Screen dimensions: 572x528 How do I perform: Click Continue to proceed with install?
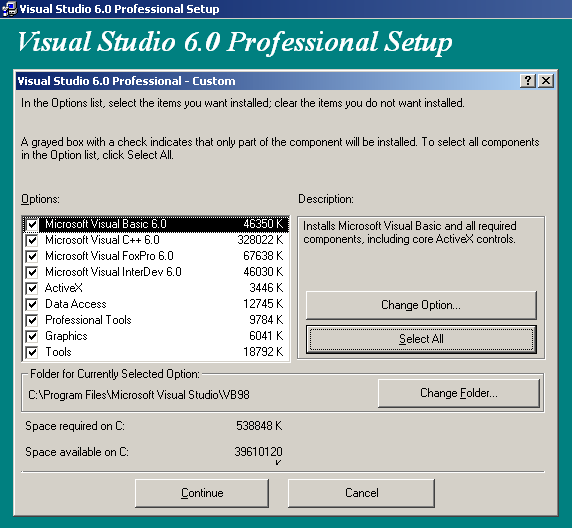[202, 493]
